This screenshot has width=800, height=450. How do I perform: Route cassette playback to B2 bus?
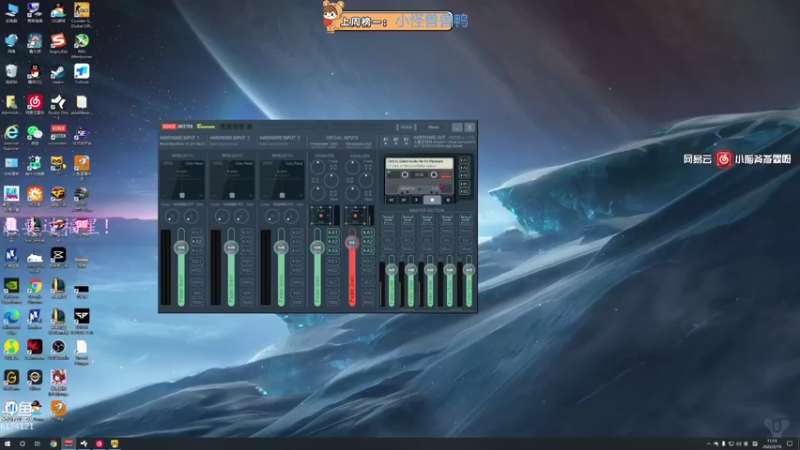464,191
